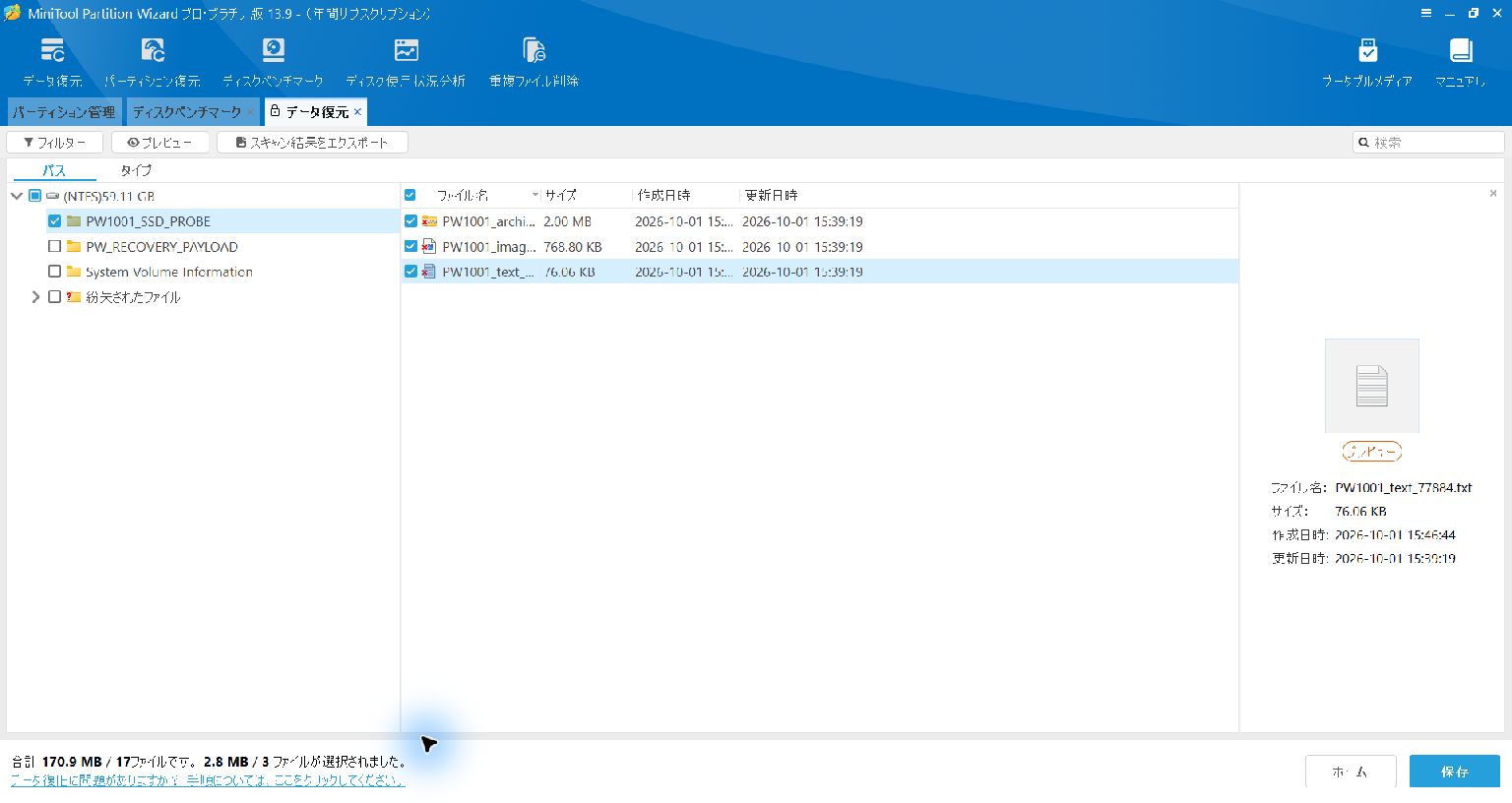Toggle the select-all checkbox in file list header
Screen dimensions: 1512x803
click(410, 195)
